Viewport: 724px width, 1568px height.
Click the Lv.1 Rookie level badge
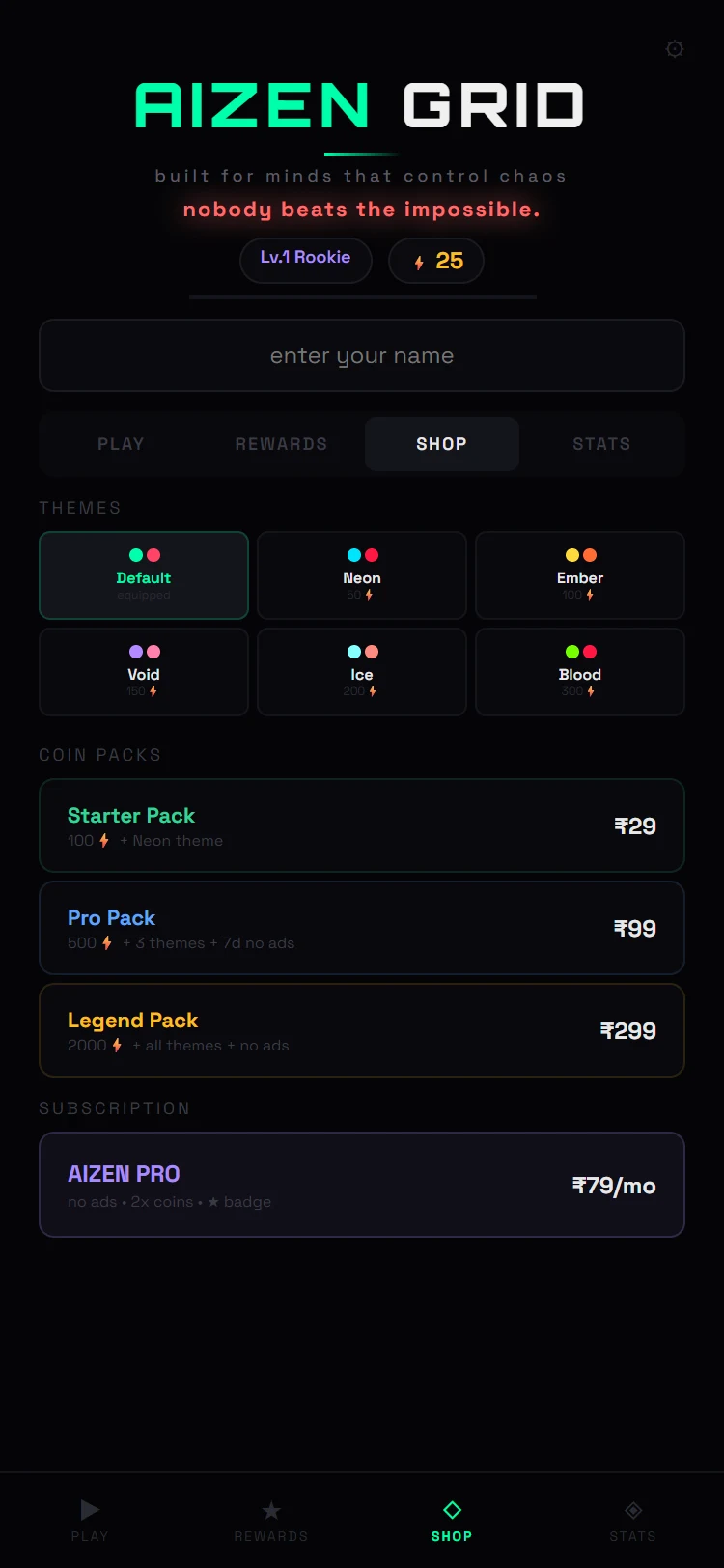tap(306, 261)
